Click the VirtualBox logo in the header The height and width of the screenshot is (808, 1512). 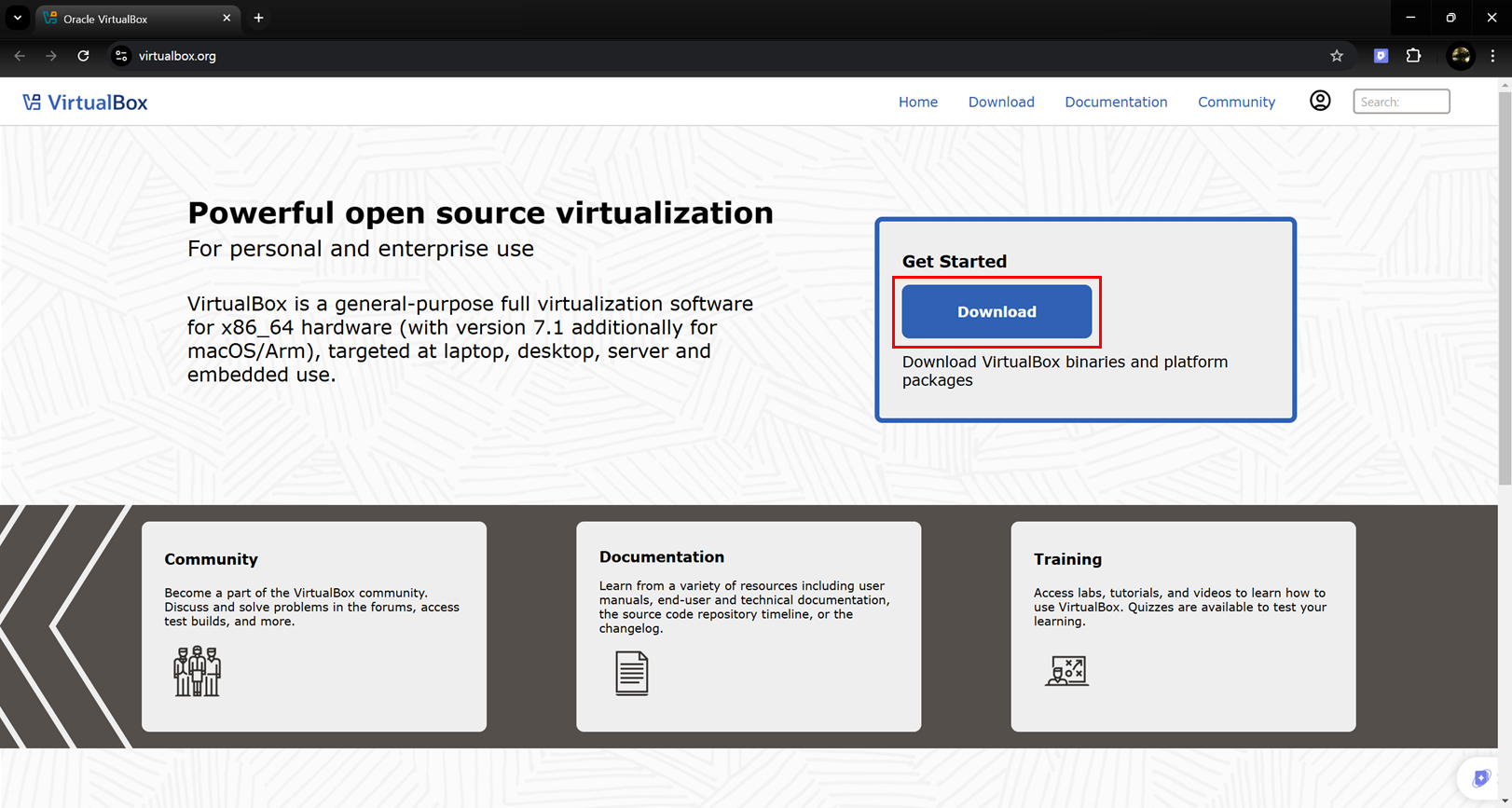85,103
